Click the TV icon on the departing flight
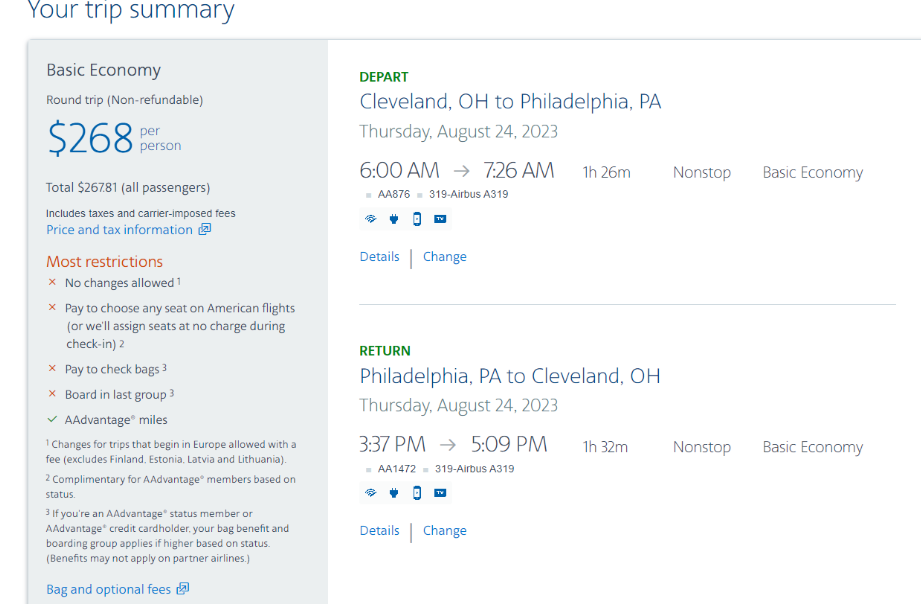The width and height of the screenshot is (921, 604). point(440,219)
